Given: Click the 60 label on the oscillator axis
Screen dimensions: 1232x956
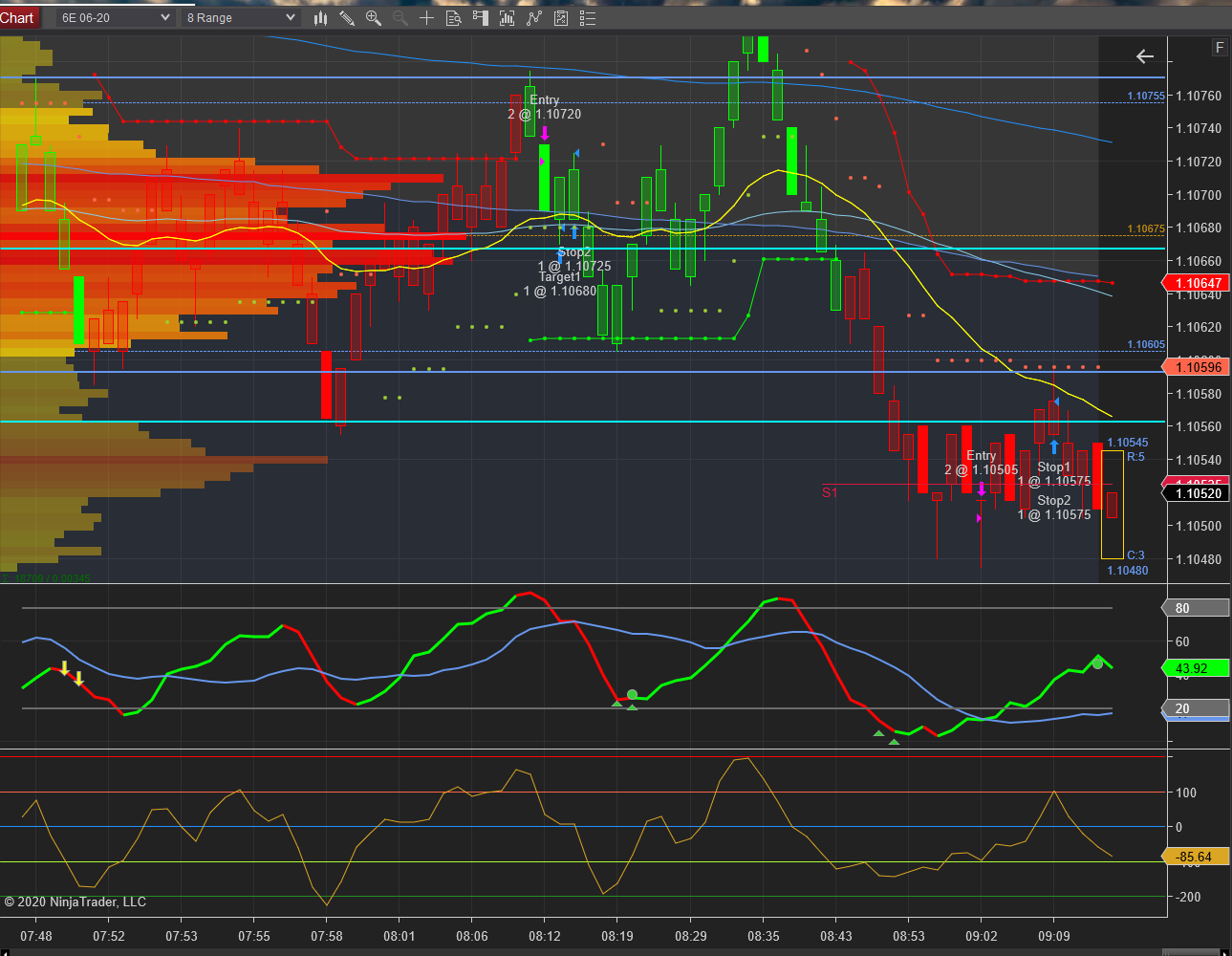Looking at the screenshot, I should pyautogui.click(x=1182, y=641).
